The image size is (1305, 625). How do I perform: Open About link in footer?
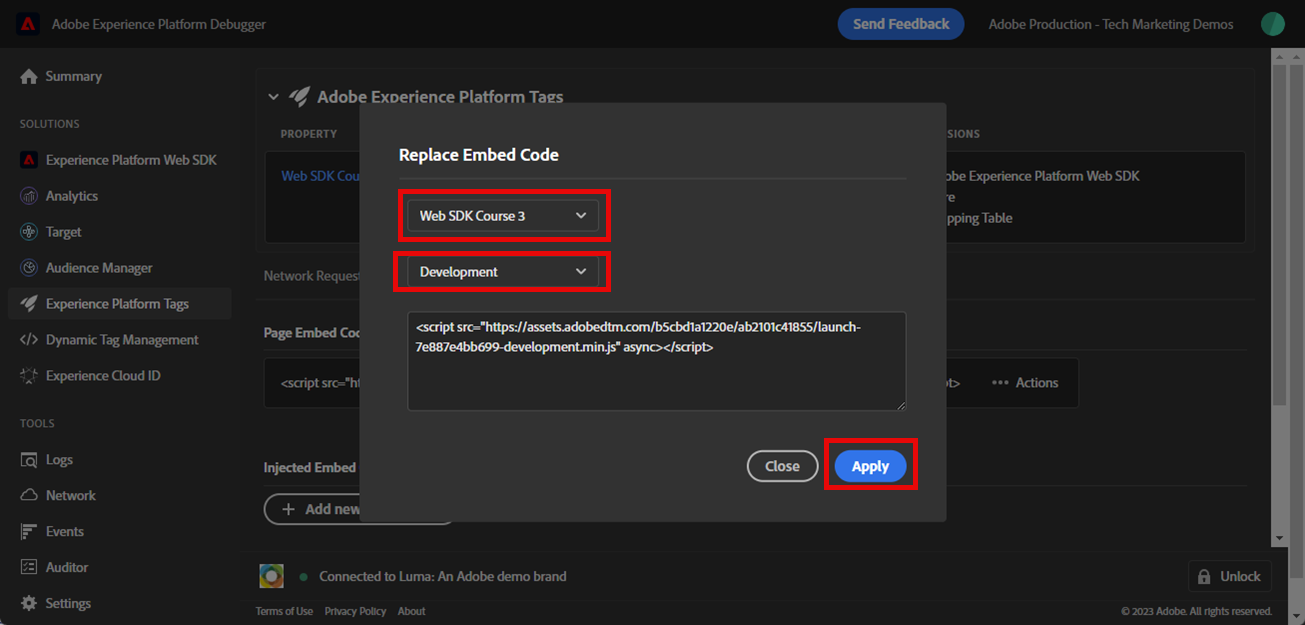(412, 611)
